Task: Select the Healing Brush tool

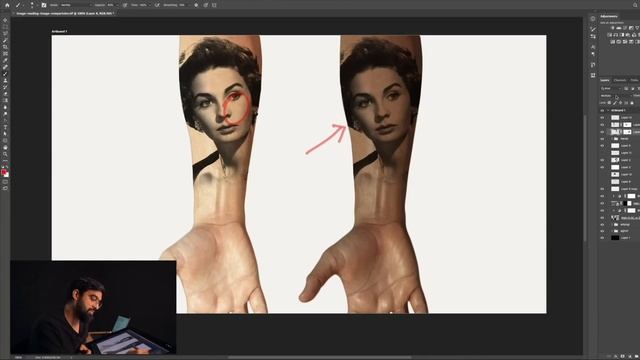Action: click(x=5, y=67)
